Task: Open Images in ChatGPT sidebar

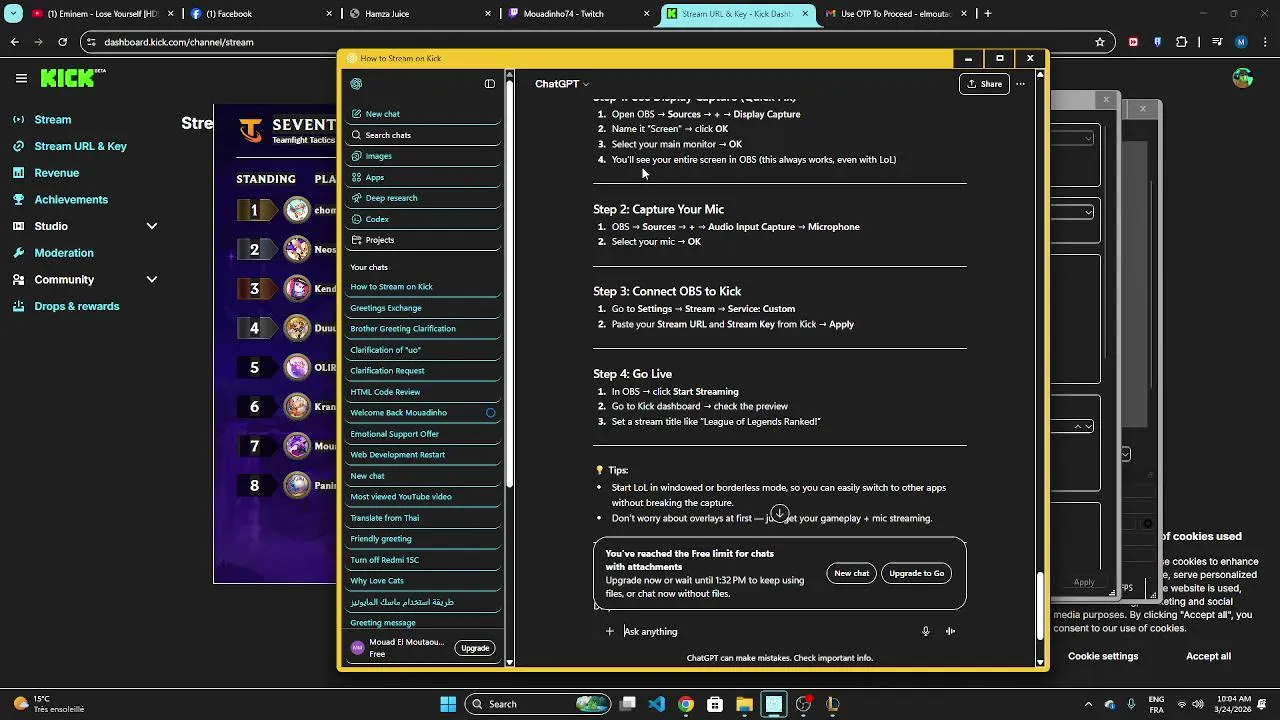Action: [424, 156]
